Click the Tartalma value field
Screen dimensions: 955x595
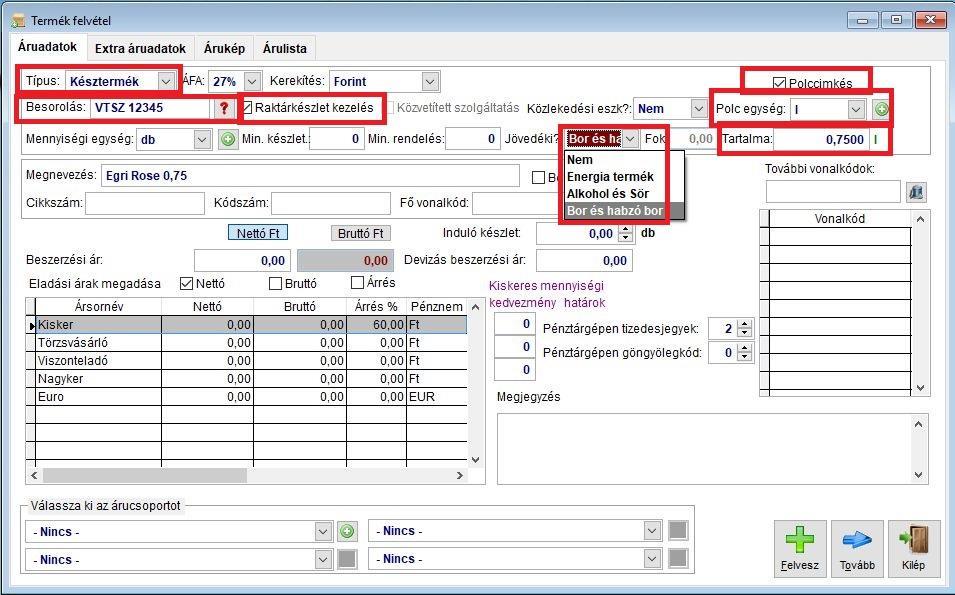(820, 139)
